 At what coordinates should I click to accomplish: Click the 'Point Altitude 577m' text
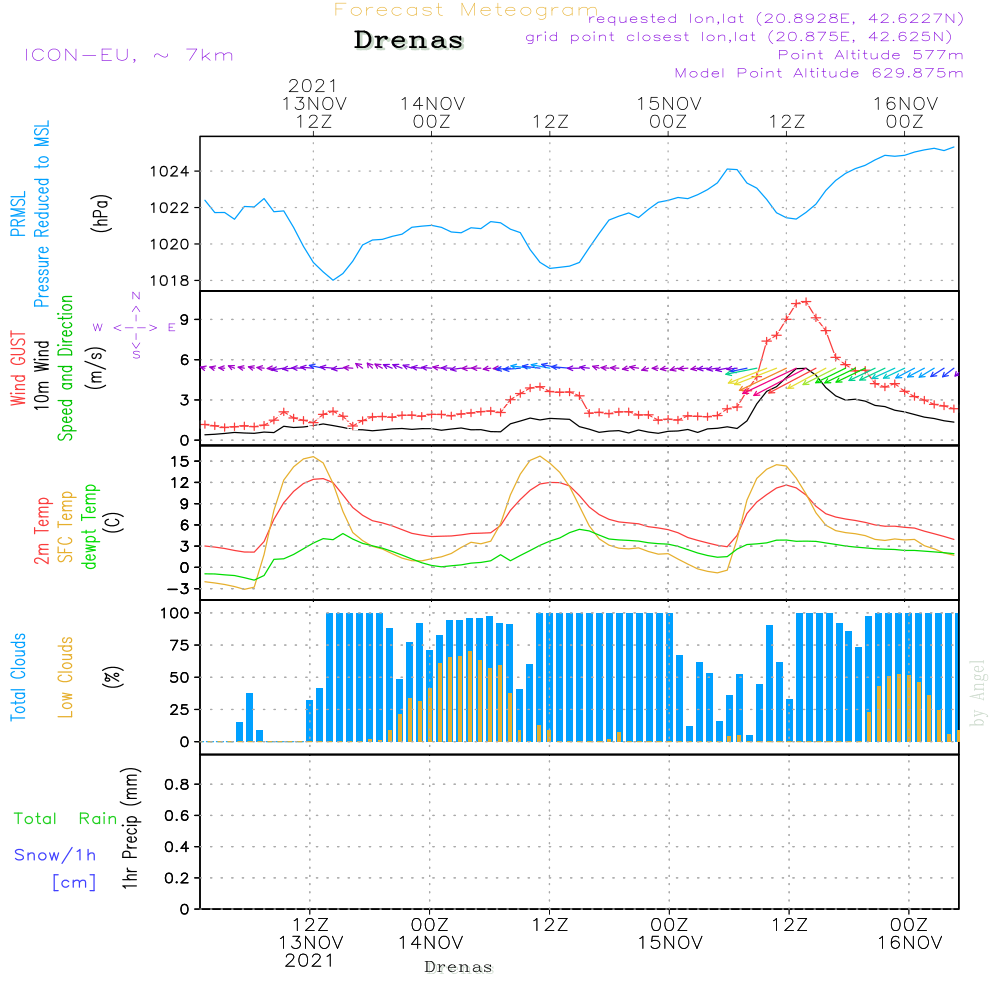(871, 55)
